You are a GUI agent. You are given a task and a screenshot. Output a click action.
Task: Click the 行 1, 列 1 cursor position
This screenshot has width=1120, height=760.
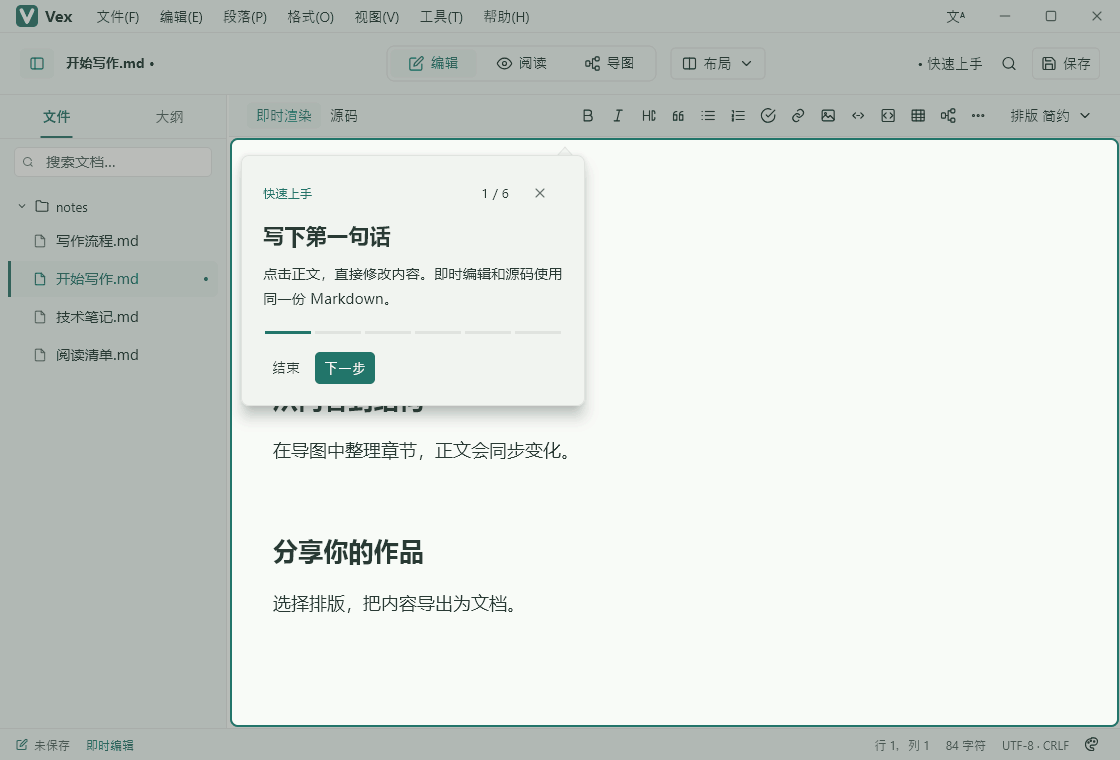902,745
